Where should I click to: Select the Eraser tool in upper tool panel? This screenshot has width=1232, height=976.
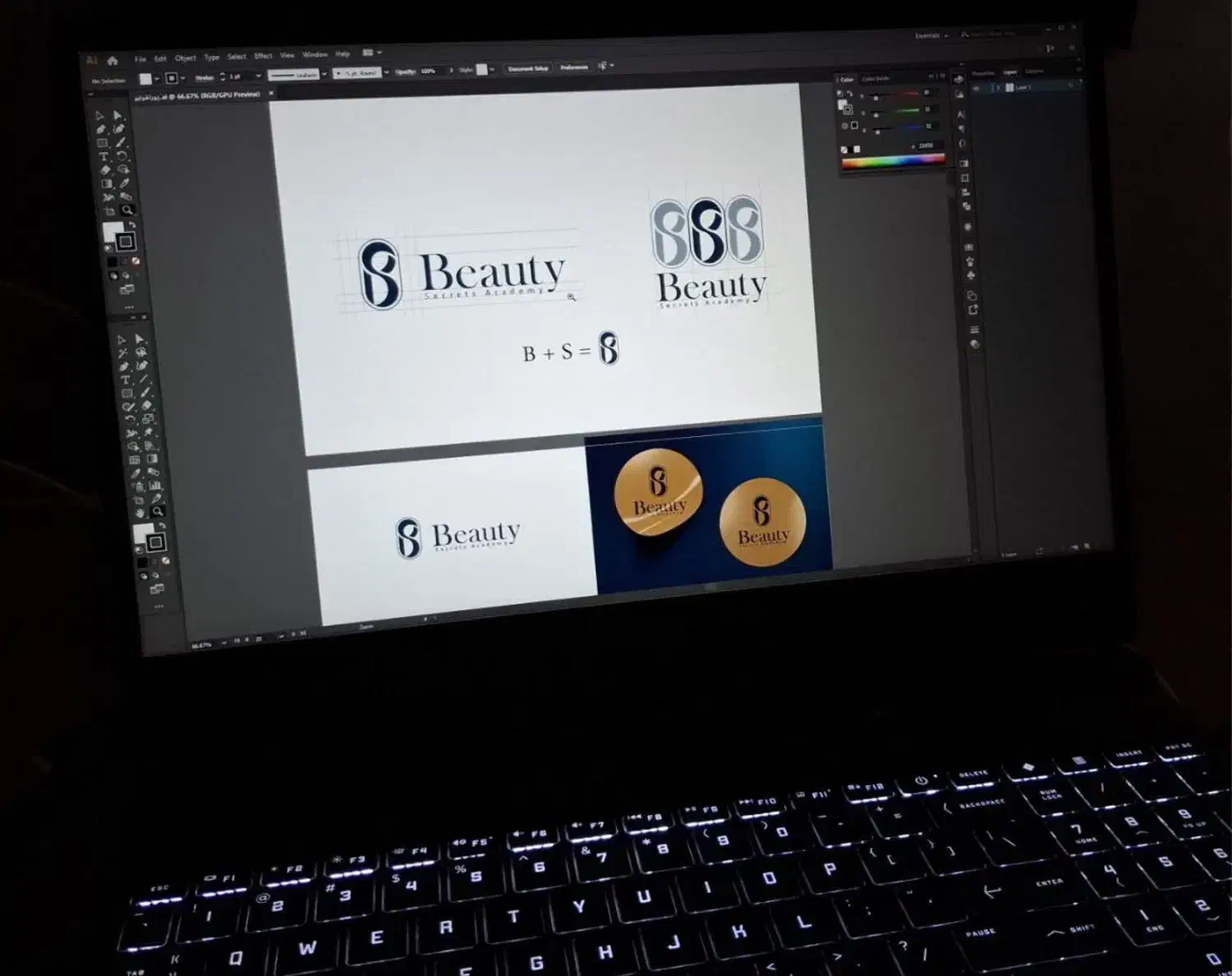pos(105,170)
